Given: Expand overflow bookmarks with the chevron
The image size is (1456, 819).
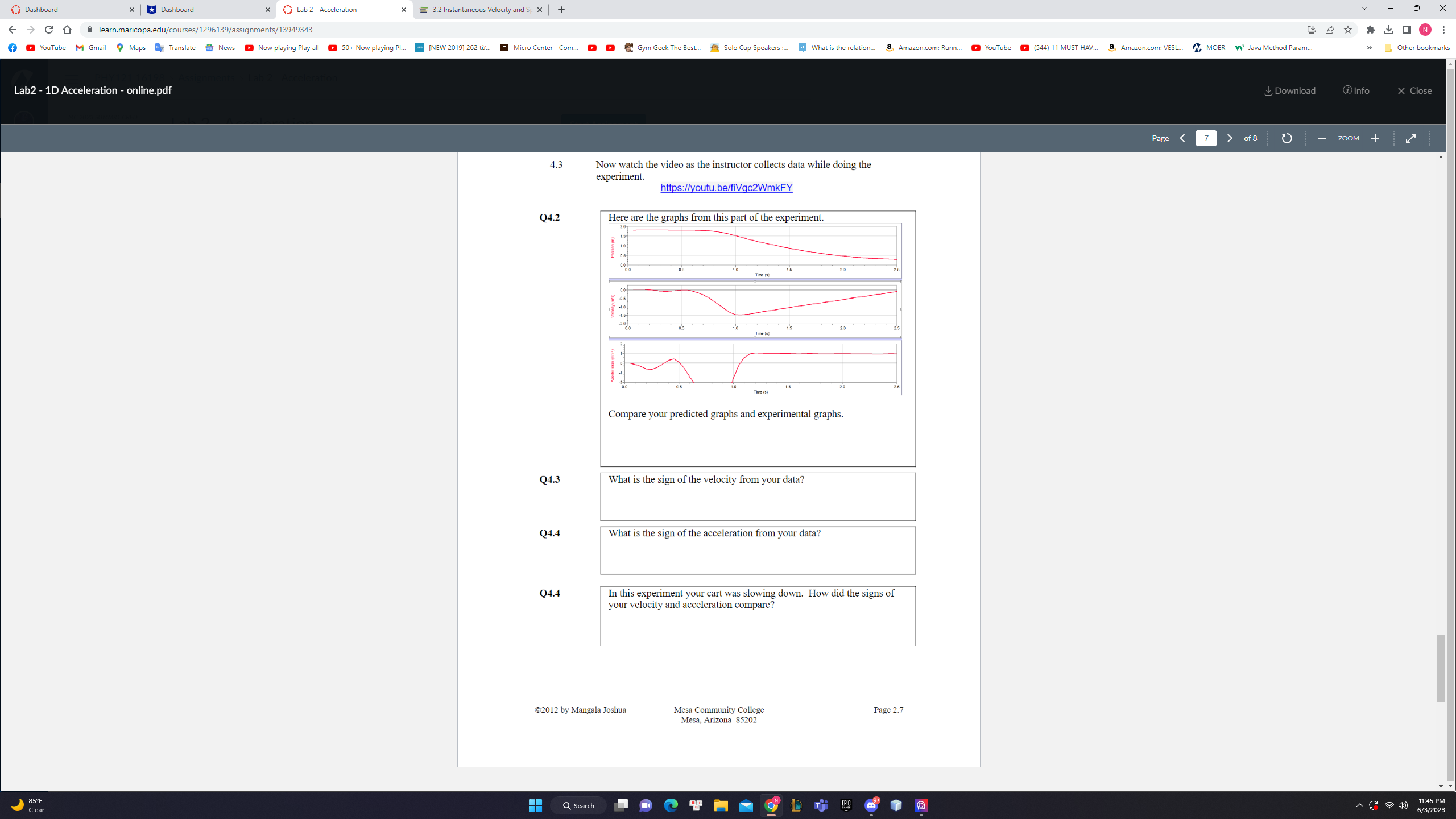Looking at the screenshot, I should [1370, 48].
